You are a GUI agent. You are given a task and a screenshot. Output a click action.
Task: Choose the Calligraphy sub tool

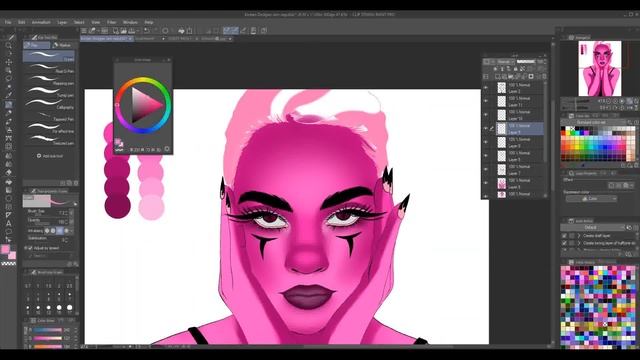(49, 104)
